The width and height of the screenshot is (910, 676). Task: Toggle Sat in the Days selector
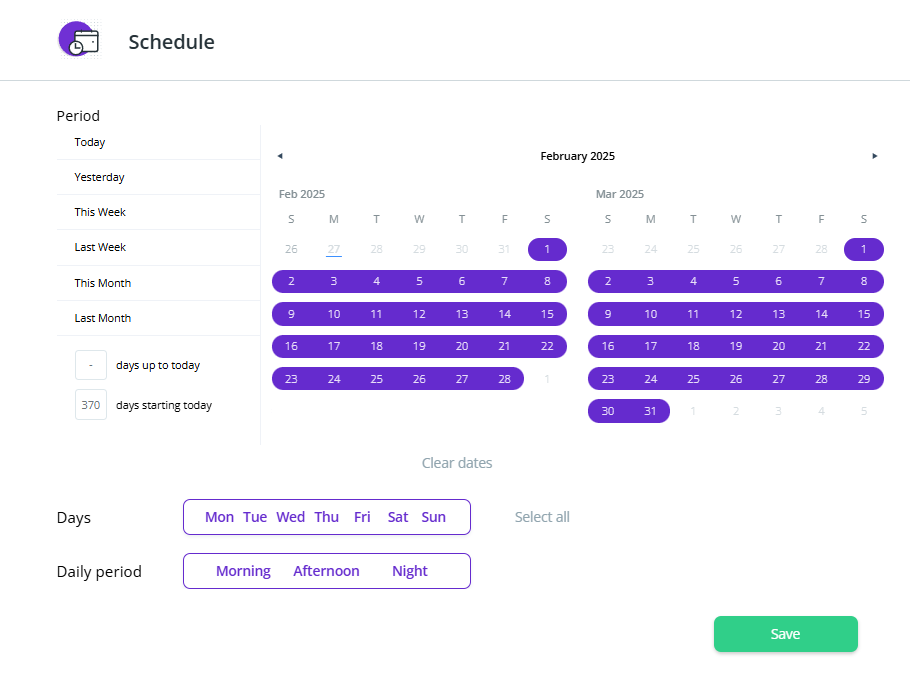(x=398, y=517)
